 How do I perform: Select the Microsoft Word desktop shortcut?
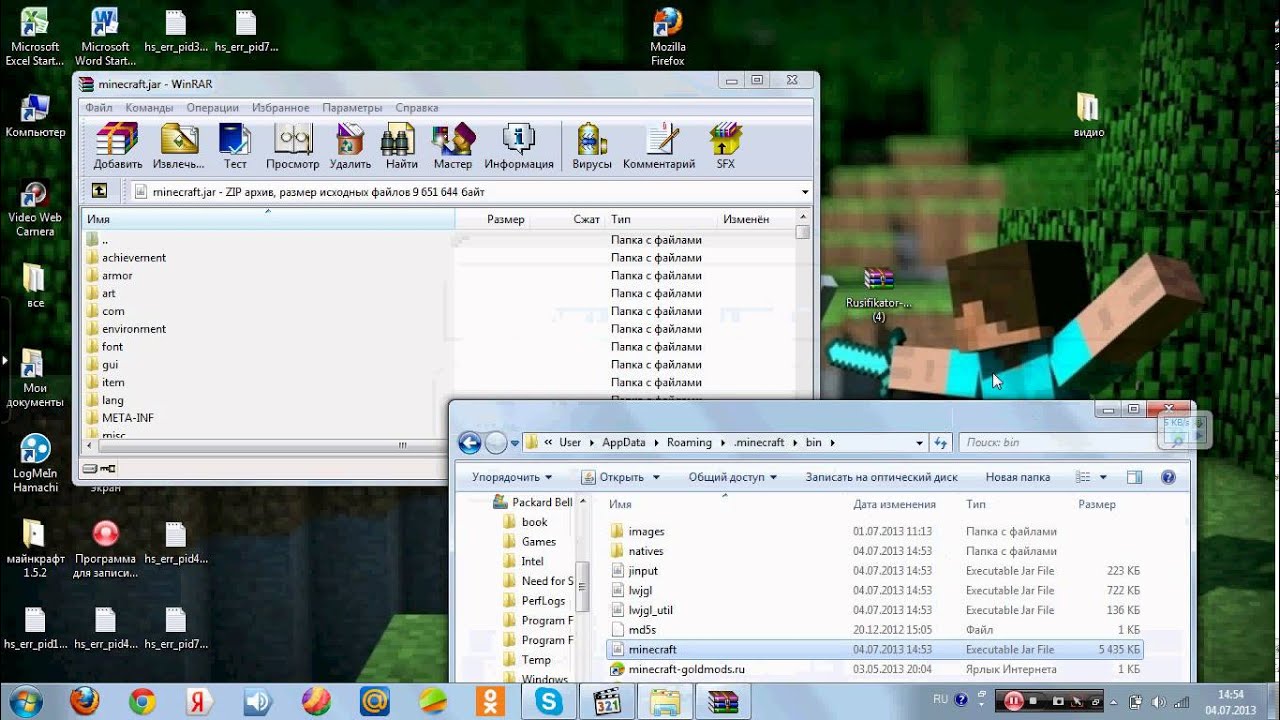click(x=105, y=36)
